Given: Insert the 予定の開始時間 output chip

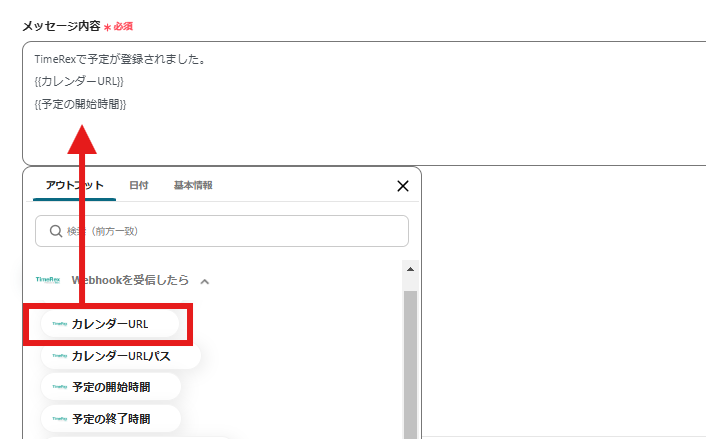Looking at the screenshot, I should [x=111, y=387].
